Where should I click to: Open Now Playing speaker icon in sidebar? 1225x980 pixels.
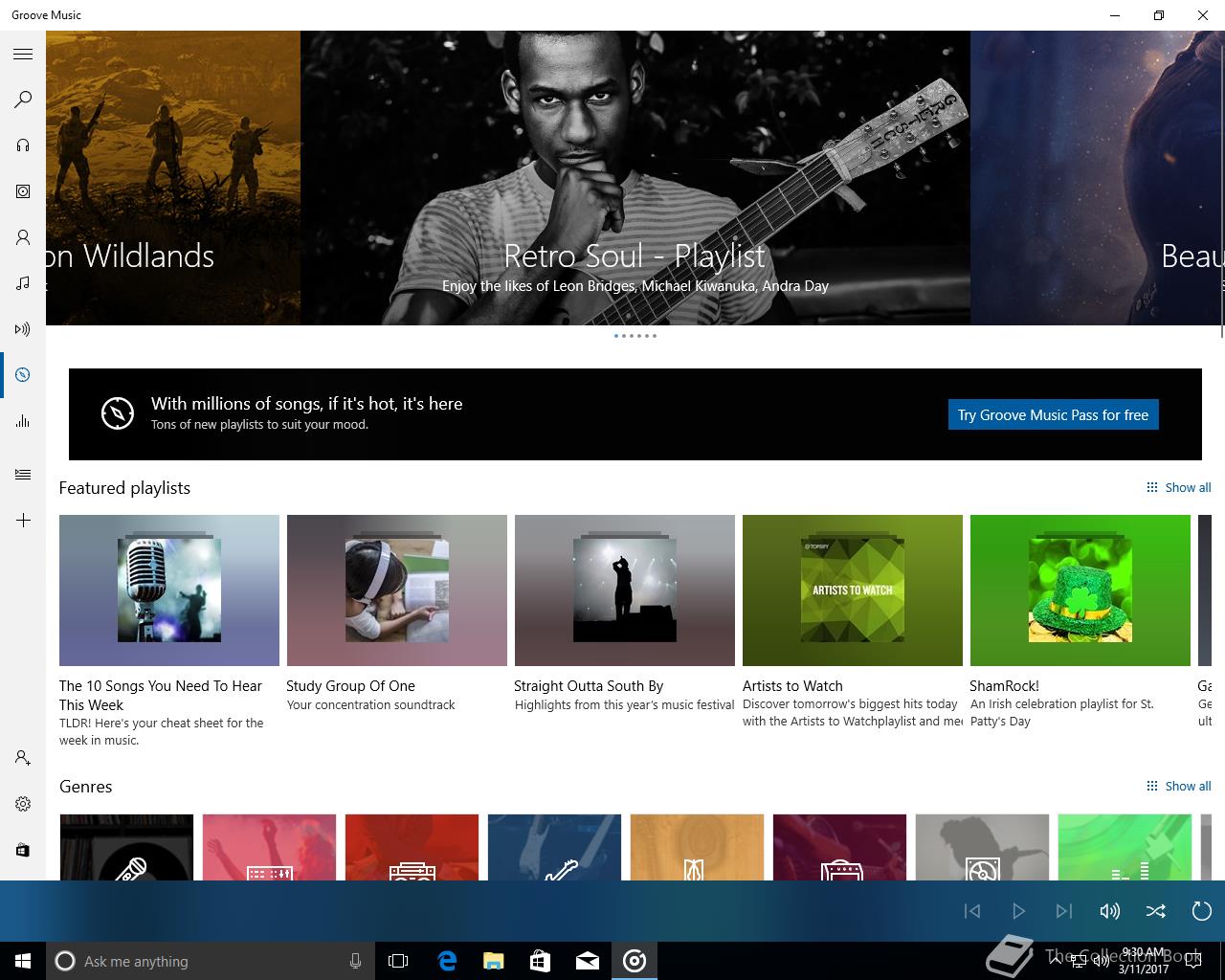coord(23,329)
